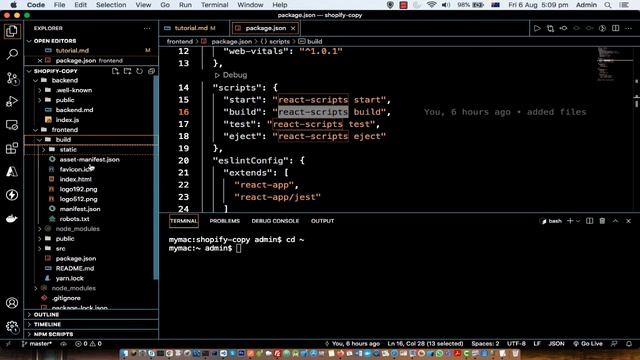
Task: Run the file with editor play icon
Action: tap(537, 28)
